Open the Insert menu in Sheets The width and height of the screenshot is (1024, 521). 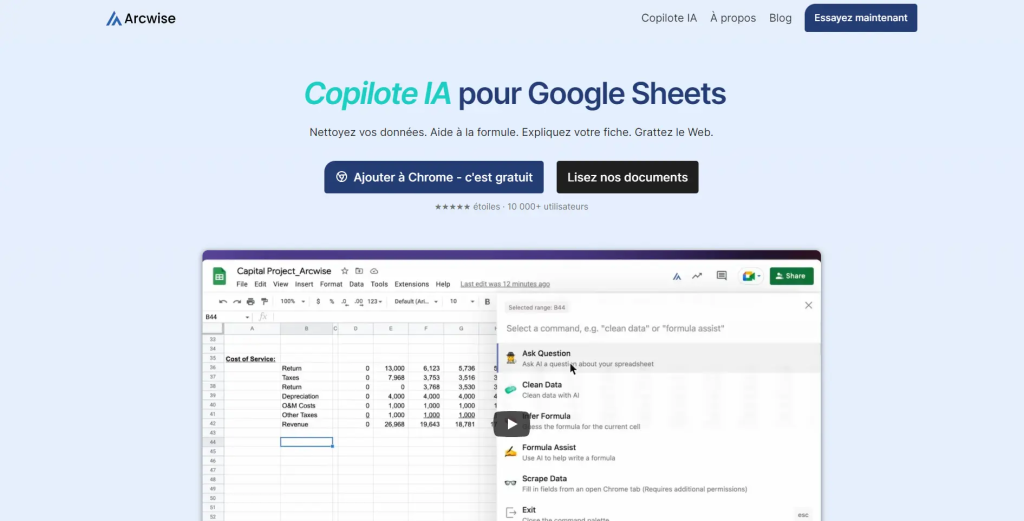[x=304, y=284]
